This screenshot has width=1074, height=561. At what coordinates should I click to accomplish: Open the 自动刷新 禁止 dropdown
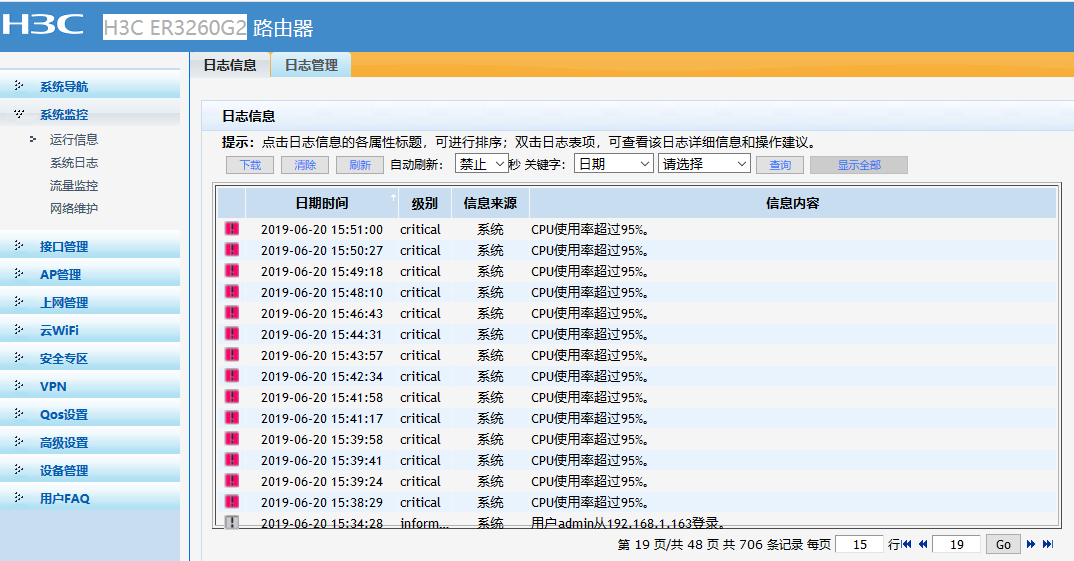pyautogui.click(x=482, y=164)
